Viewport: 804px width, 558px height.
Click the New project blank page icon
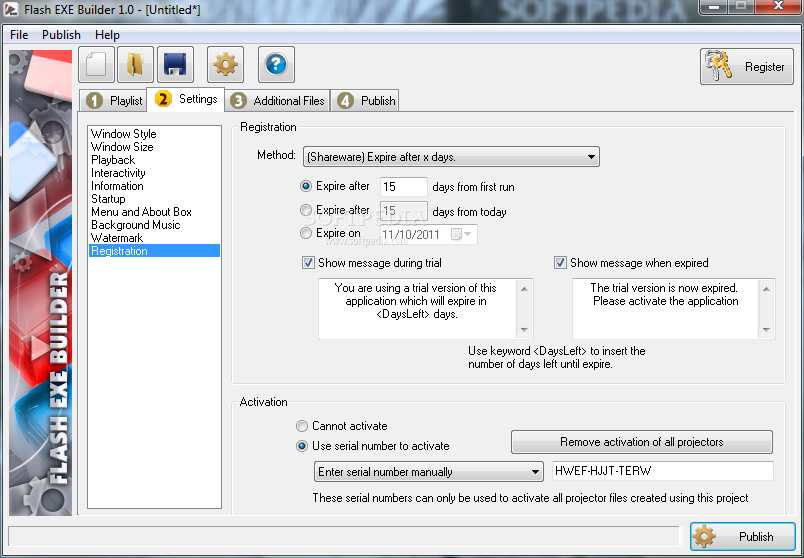[x=96, y=65]
